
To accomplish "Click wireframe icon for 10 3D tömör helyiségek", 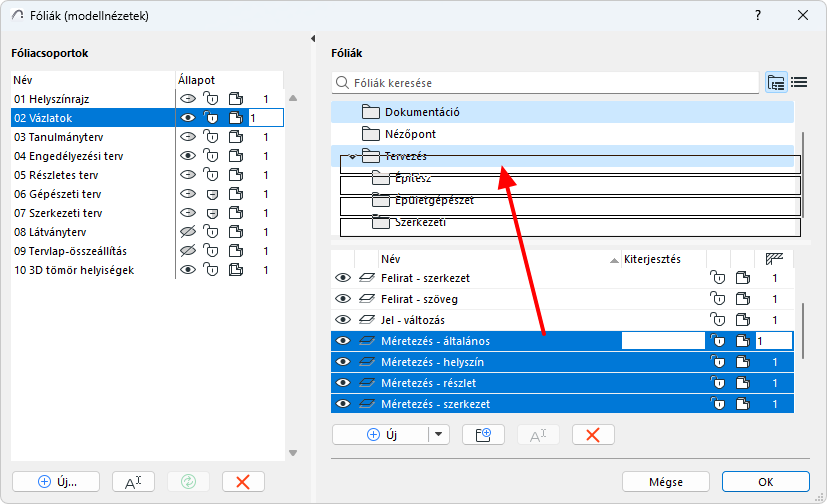I will (236, 269).
